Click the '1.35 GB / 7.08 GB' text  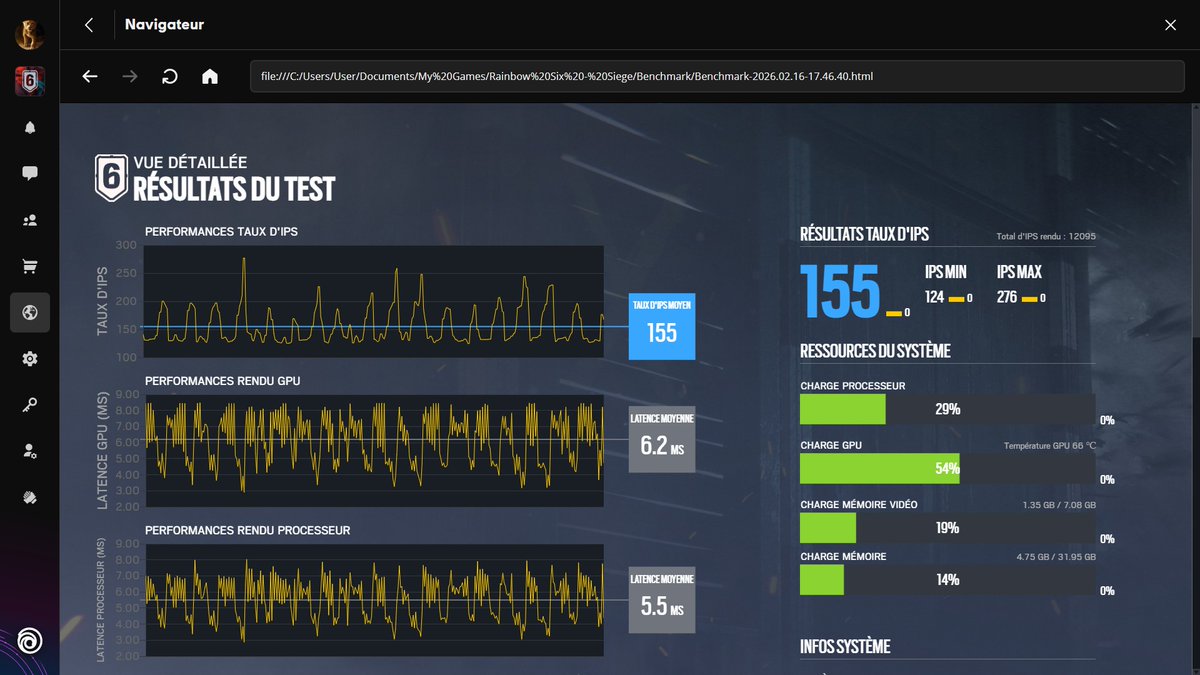pyautogui.click(x=1058, y=505)
